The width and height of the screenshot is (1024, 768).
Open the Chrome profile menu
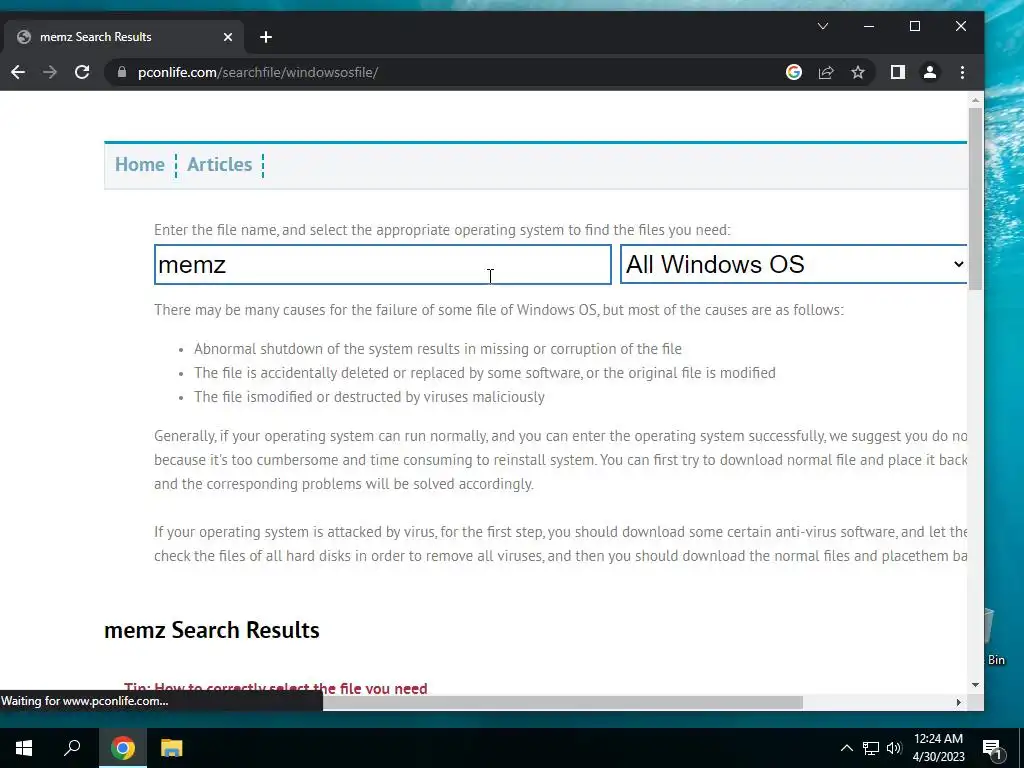930,72
